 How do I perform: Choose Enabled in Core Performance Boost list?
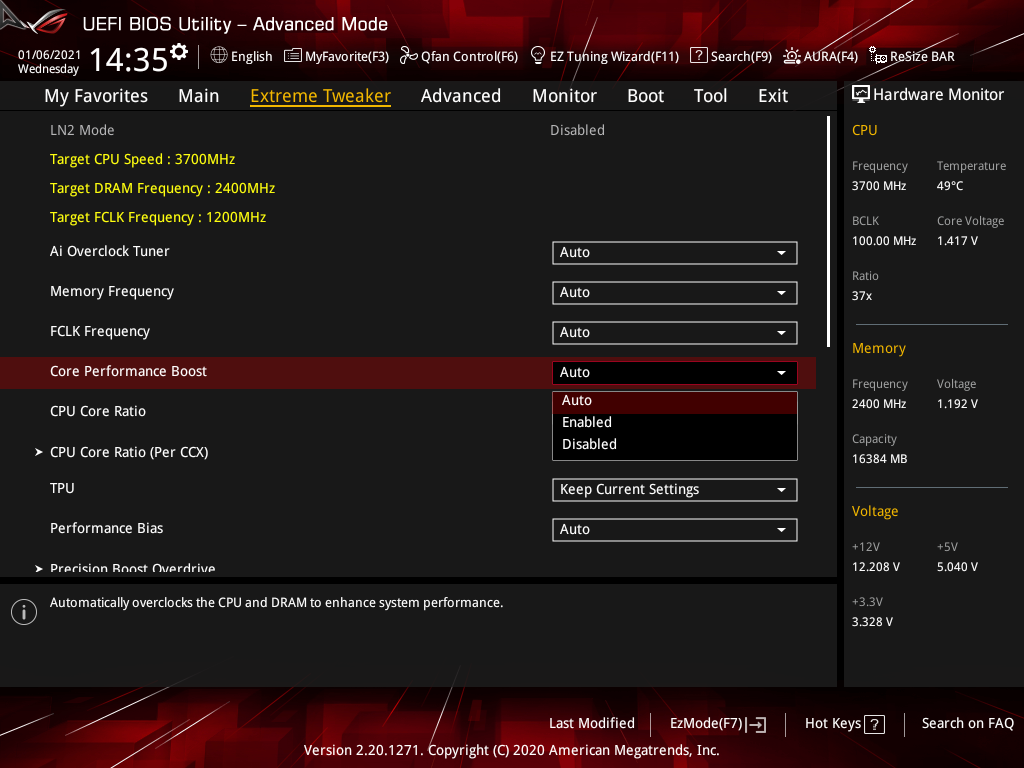pyautogui.click(x=675, y=423)
